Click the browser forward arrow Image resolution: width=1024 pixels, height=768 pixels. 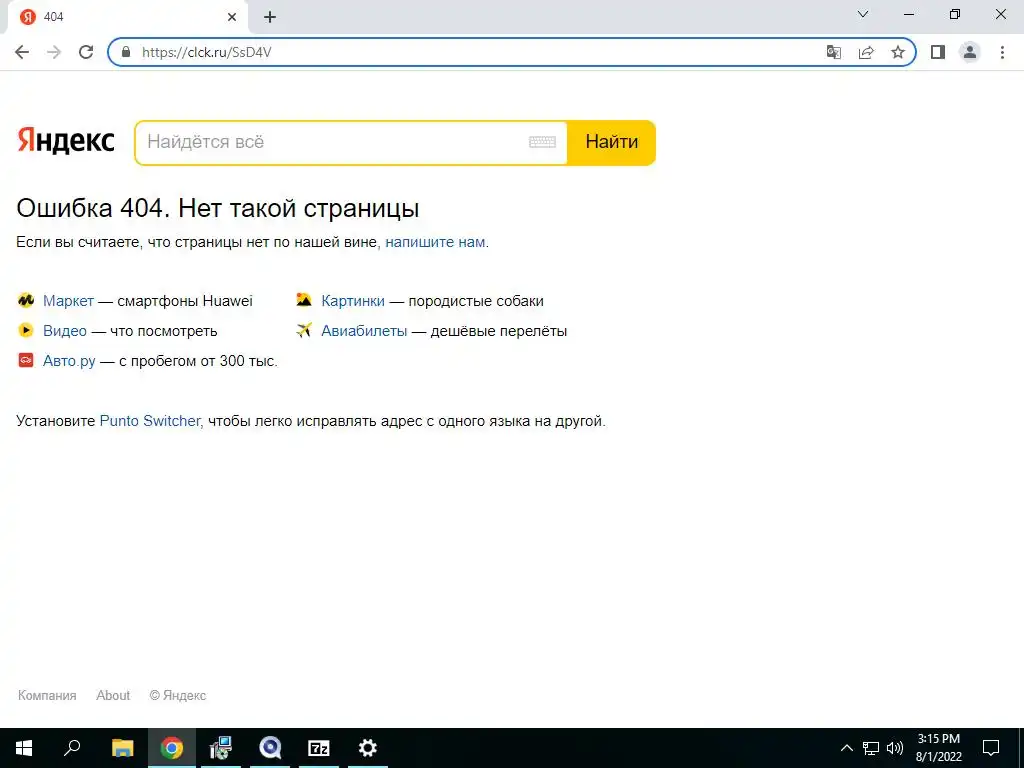tap(54, 52)
